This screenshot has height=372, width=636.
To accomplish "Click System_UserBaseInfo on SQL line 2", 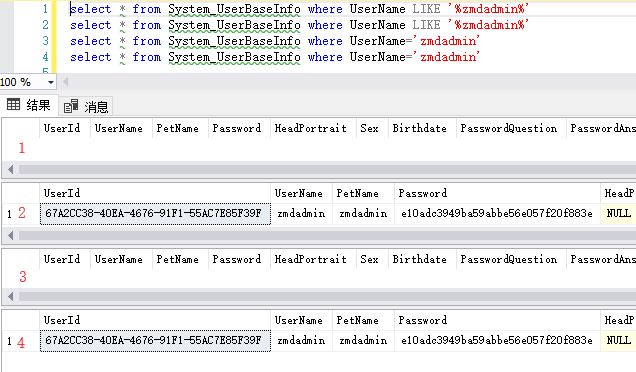I will [234, 25].
